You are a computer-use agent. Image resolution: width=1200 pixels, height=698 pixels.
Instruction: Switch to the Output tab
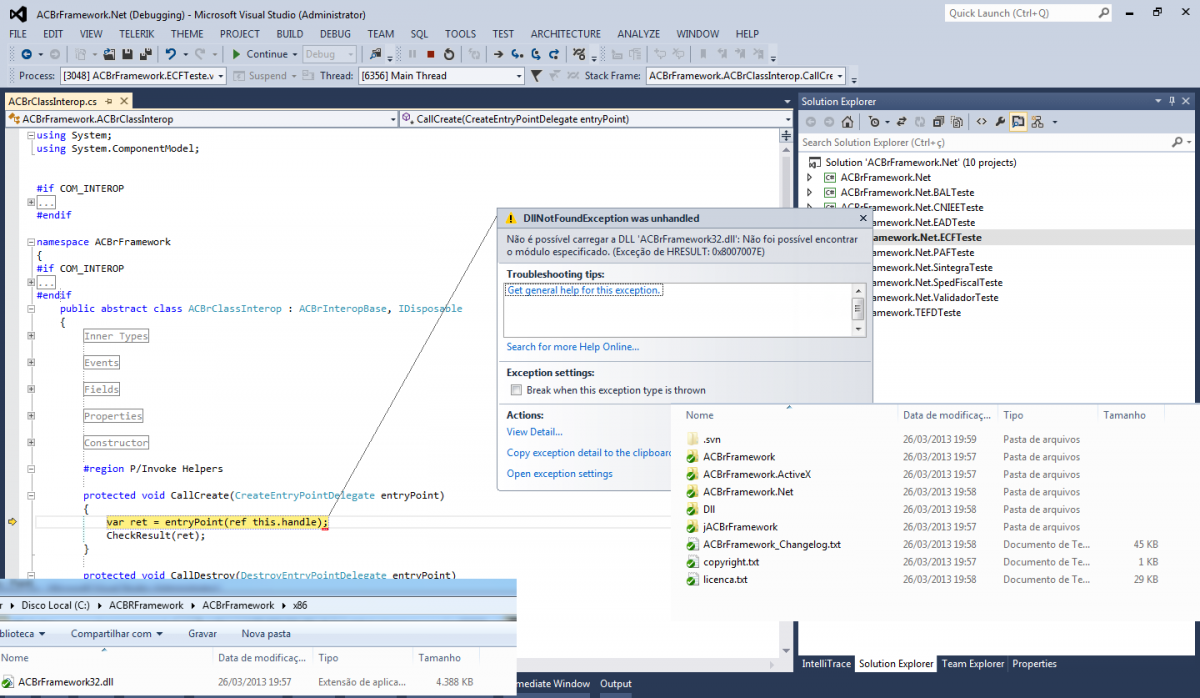point(616,684)
